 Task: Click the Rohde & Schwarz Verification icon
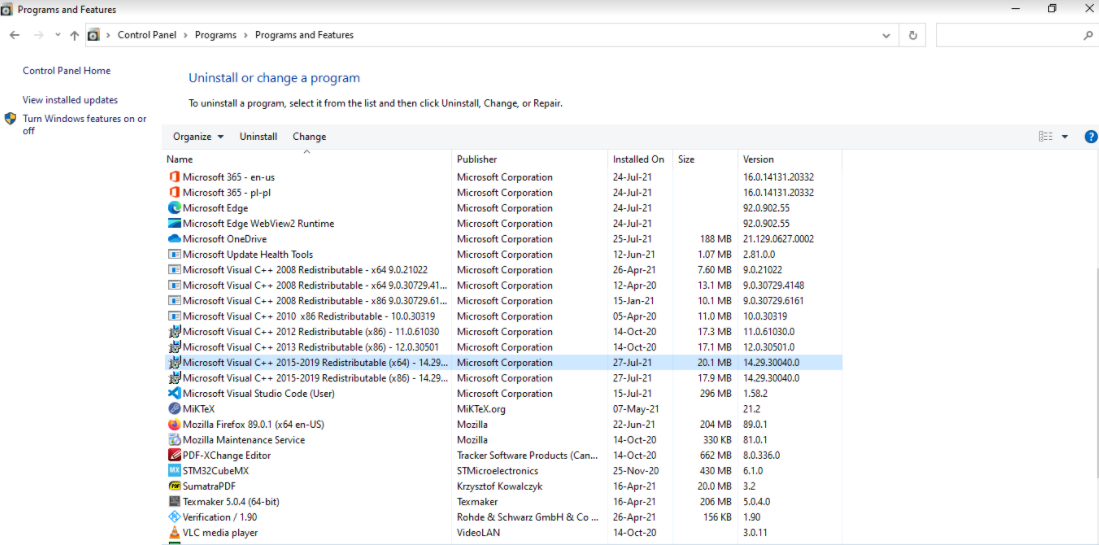coord(175,517)
